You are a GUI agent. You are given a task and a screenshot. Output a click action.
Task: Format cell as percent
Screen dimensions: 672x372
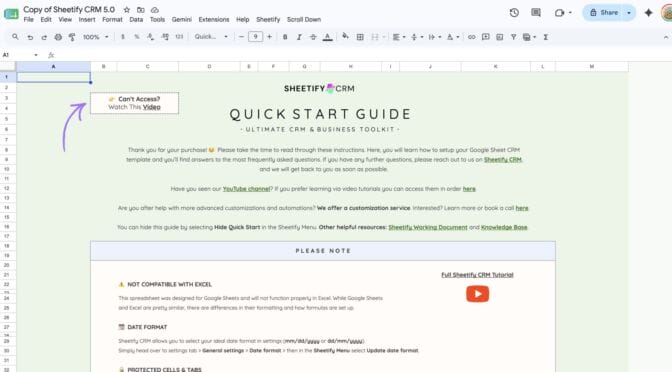(137, 37)
